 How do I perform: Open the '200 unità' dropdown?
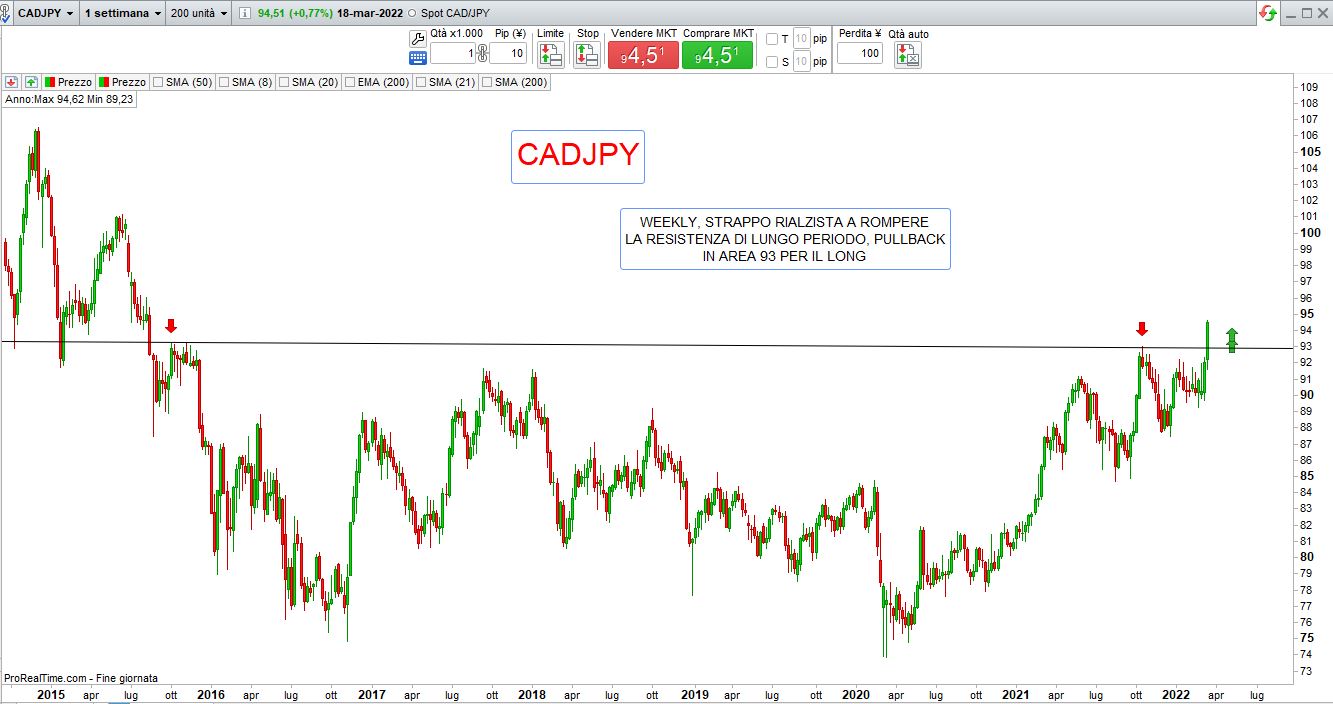tap(199, 13)
